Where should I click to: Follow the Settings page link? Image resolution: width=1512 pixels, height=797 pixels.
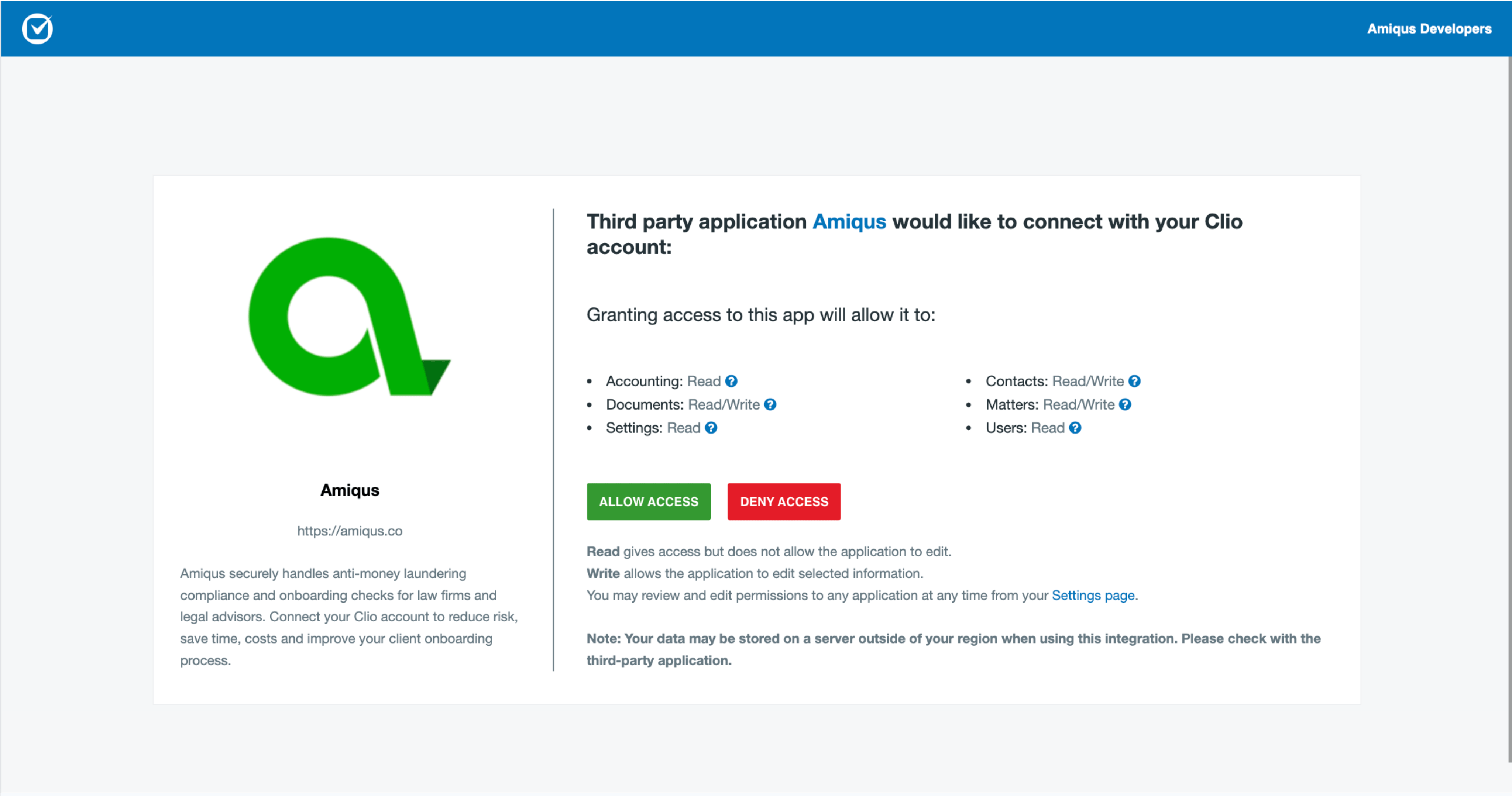point(1092,596)
